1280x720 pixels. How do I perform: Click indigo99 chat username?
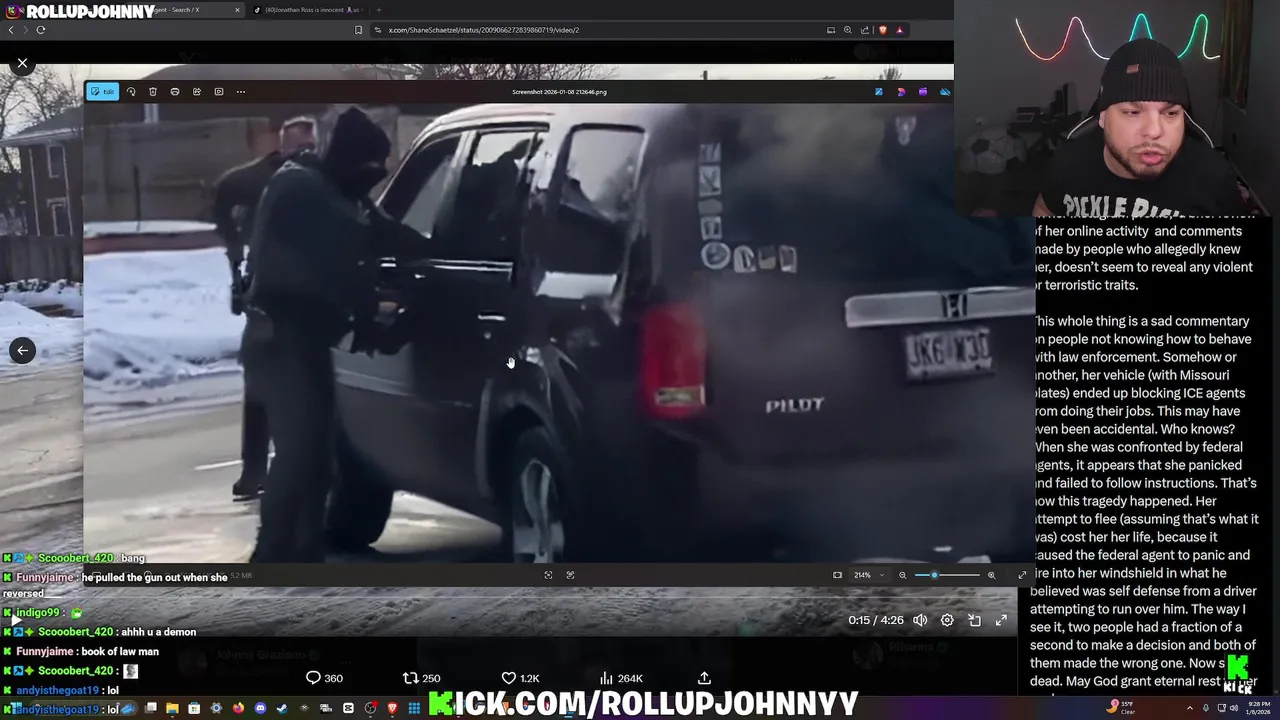[38, 613]
